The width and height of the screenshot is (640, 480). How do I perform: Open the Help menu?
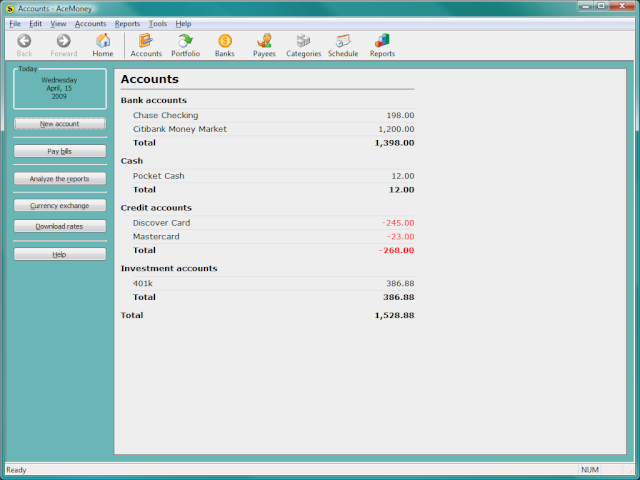[x=183, y=24]
